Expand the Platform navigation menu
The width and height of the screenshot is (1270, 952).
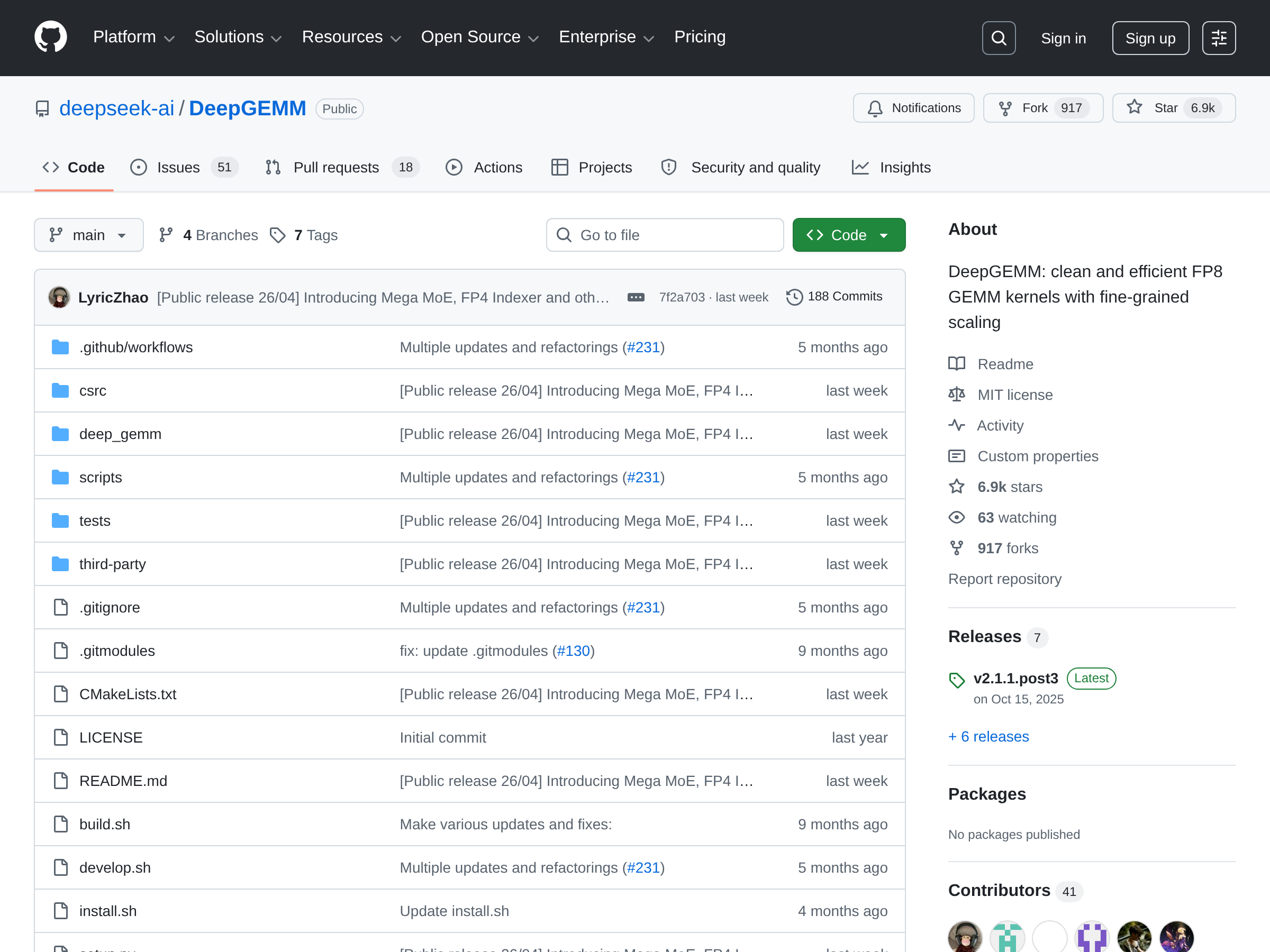(133, 38)
